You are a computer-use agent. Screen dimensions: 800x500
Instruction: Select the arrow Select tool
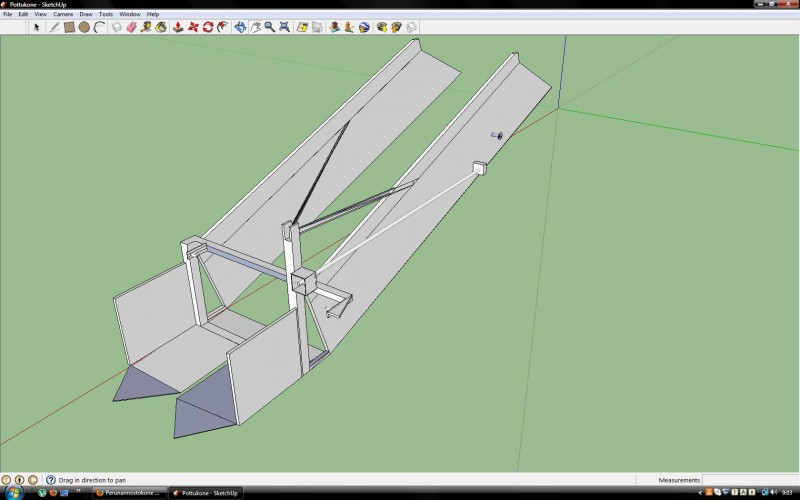coord(37,27)
